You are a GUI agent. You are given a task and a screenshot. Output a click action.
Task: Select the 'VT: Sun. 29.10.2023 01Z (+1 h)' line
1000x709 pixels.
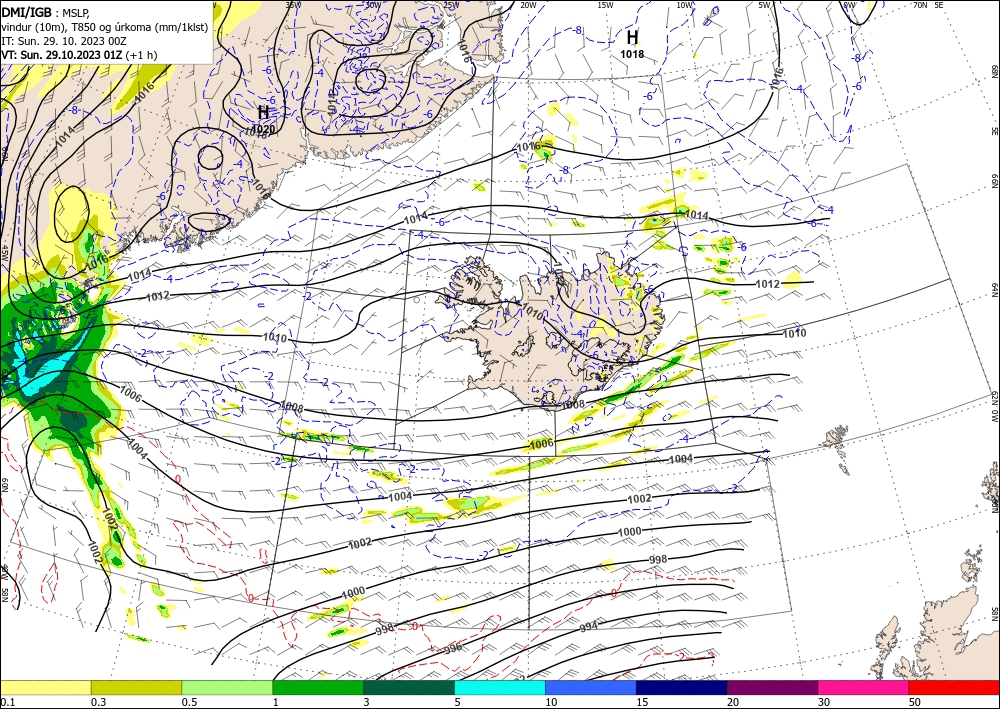[79, 55]
